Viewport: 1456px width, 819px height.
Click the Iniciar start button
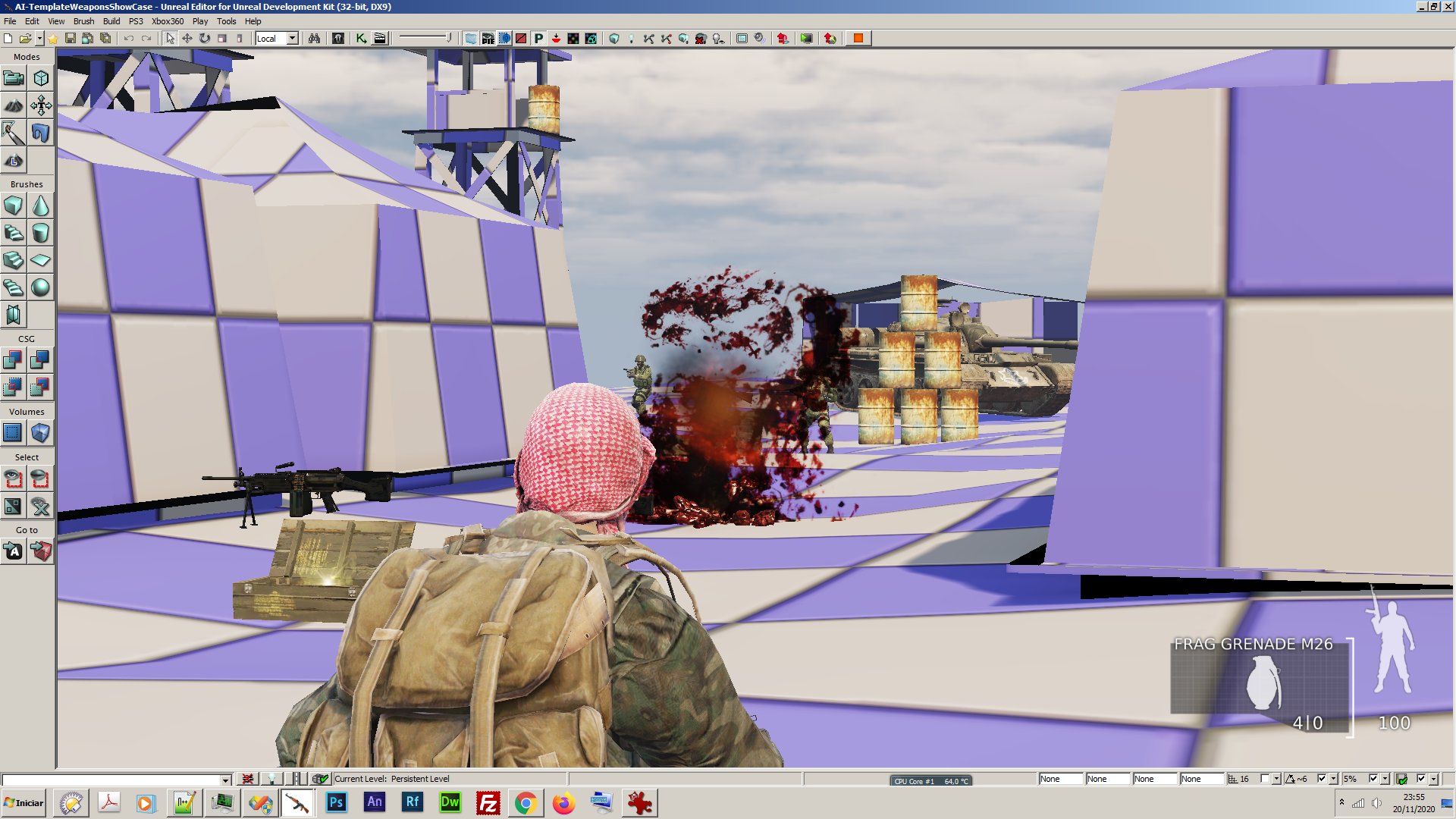coord(25,803)
